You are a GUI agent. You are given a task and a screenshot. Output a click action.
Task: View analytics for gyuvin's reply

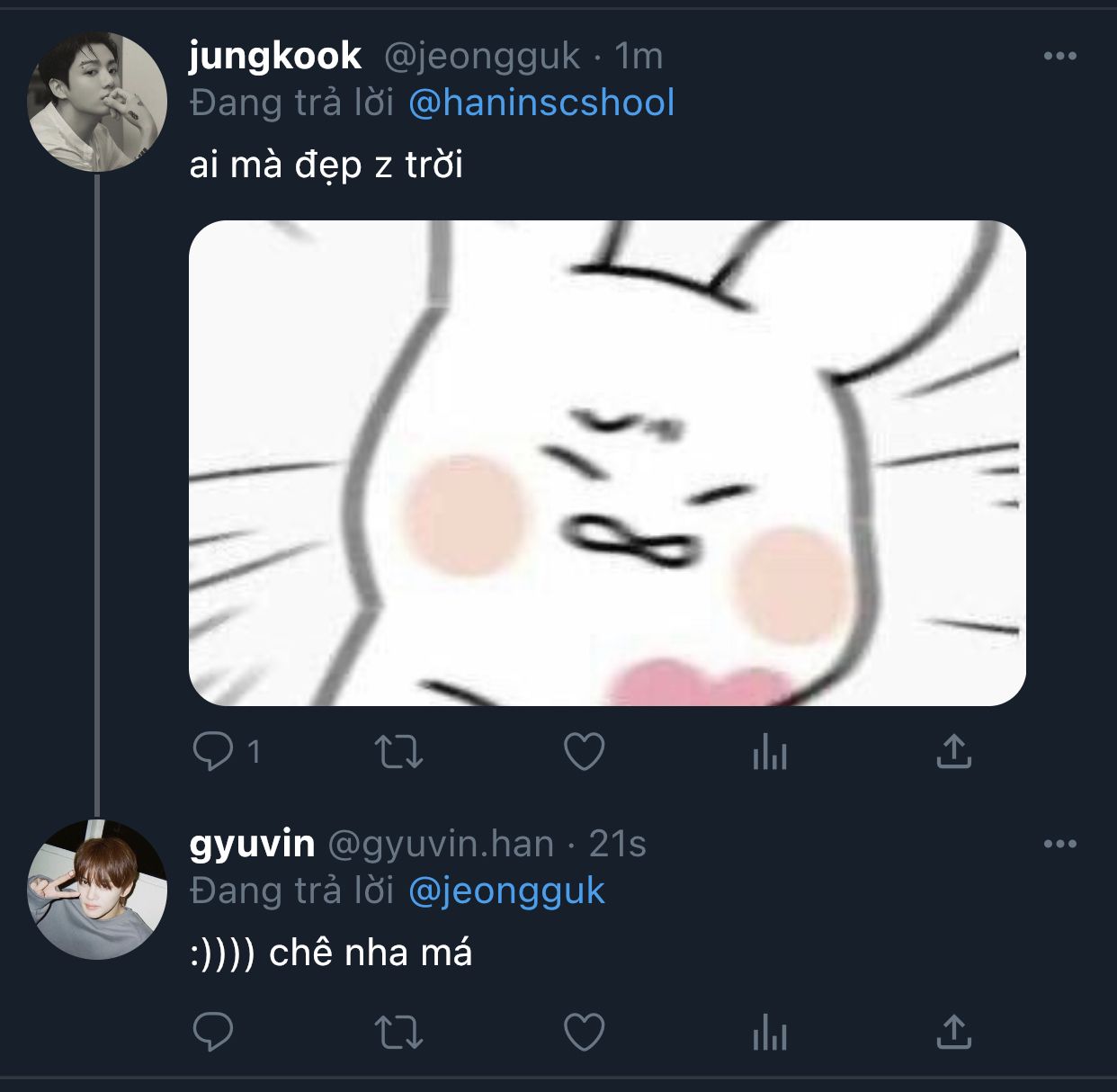pyautogui.click(x=770, y=1032)
